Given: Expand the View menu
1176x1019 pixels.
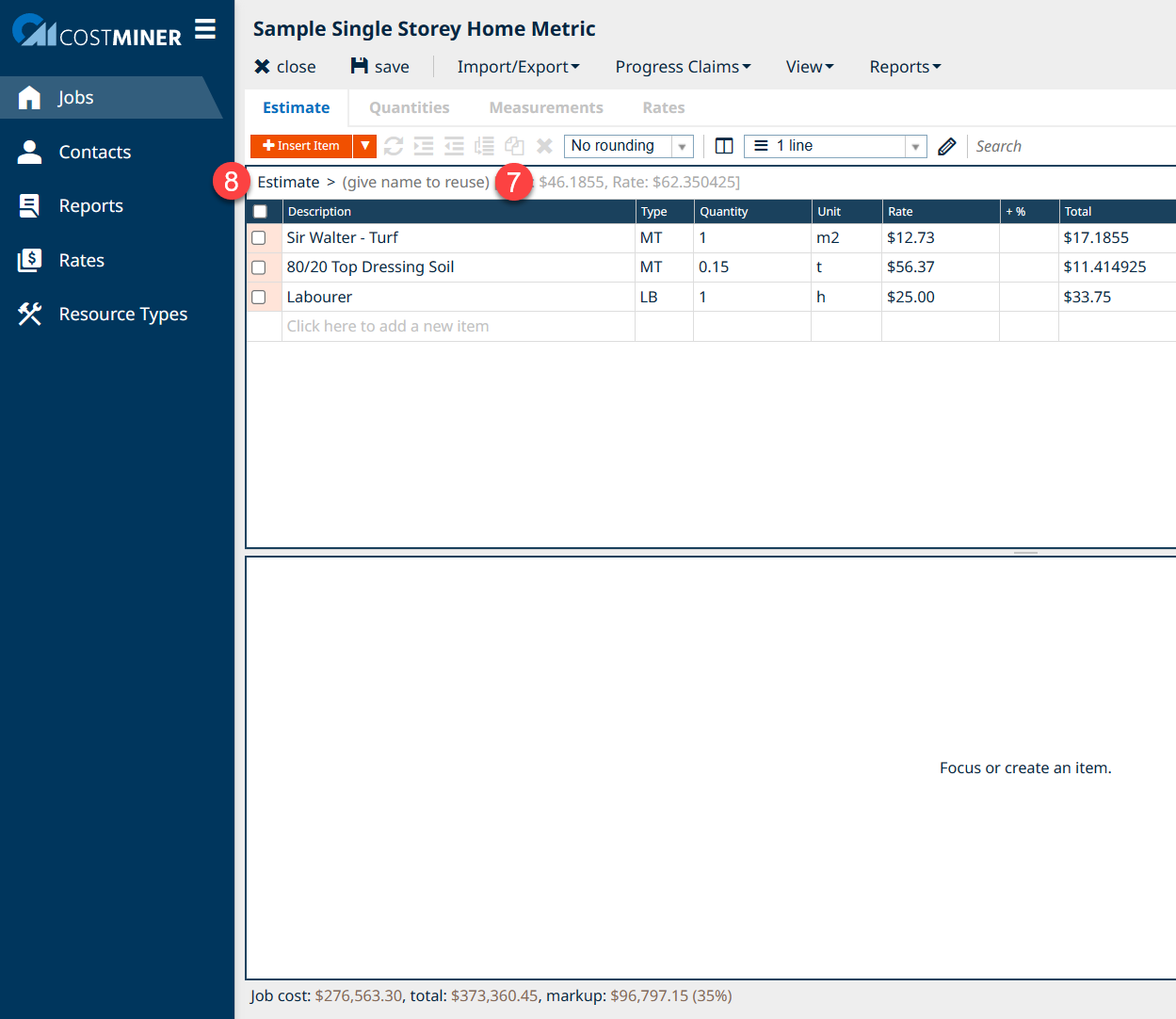Looking at the screenshot, I should pos(810,67).
